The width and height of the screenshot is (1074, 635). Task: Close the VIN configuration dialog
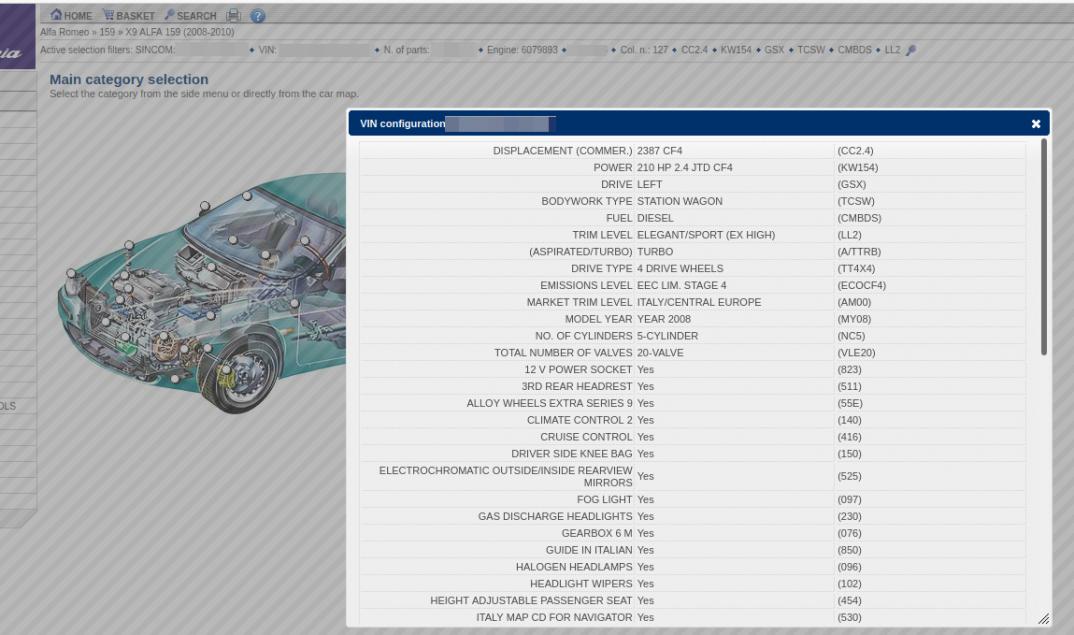pos(1036,124)
